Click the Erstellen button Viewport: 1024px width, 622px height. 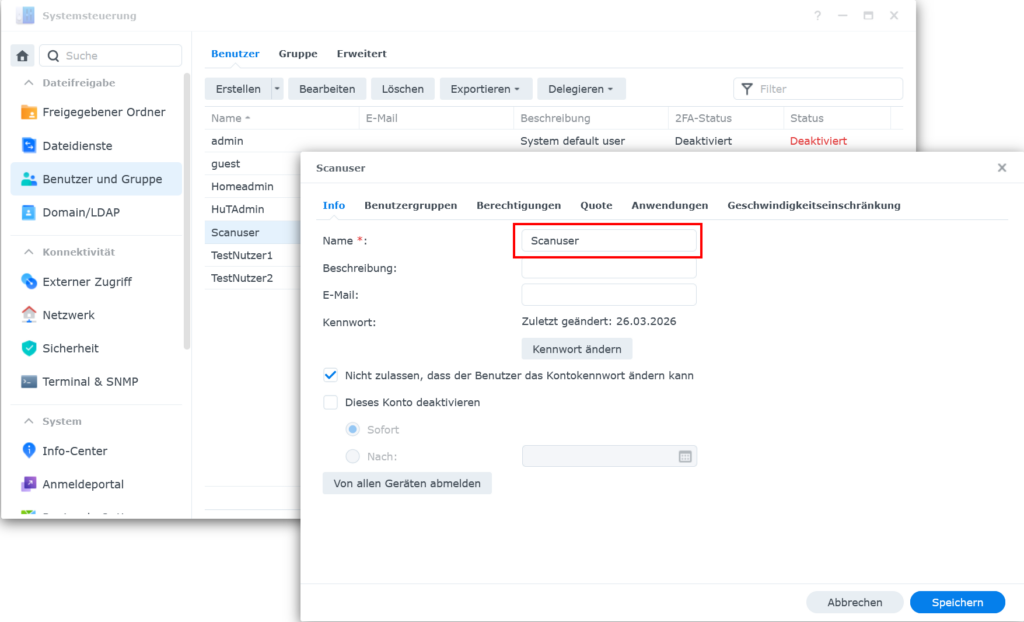click(x=238, y=89)
